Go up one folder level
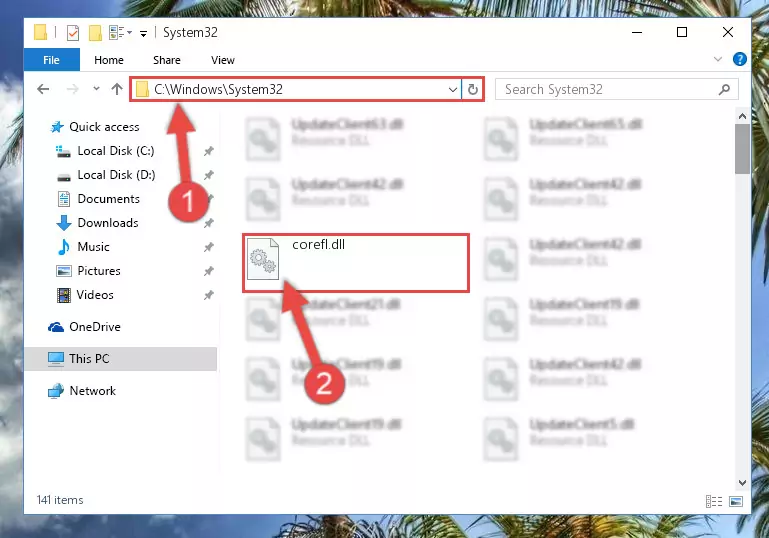Image resolution: width=769 pixels, height=538 pixels. click(117, 89)
